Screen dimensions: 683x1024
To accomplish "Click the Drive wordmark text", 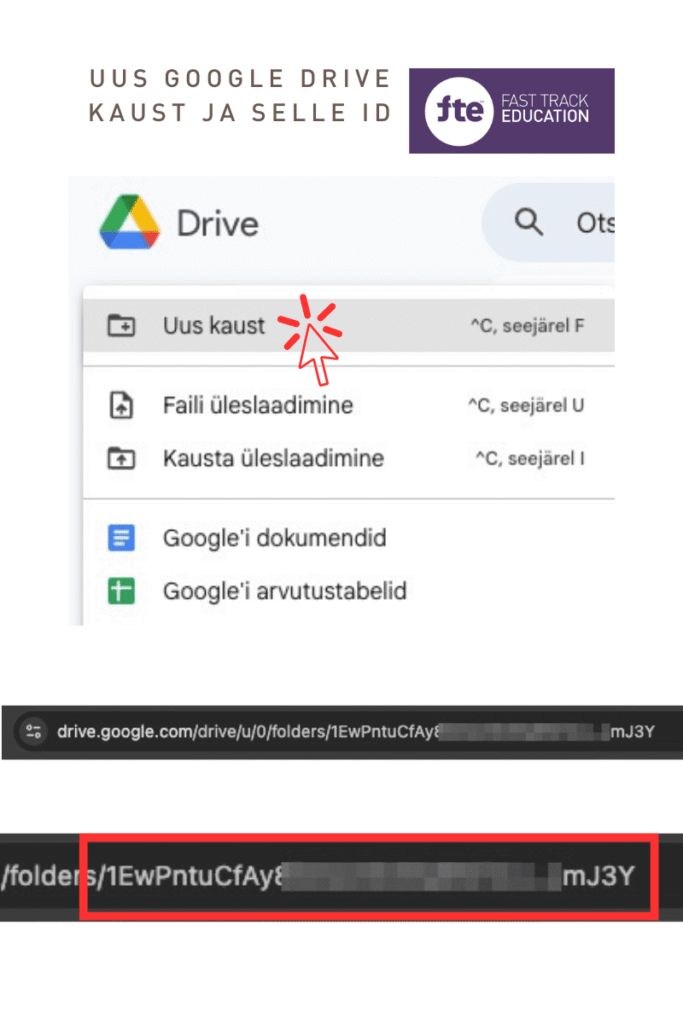I will (218, 223).
